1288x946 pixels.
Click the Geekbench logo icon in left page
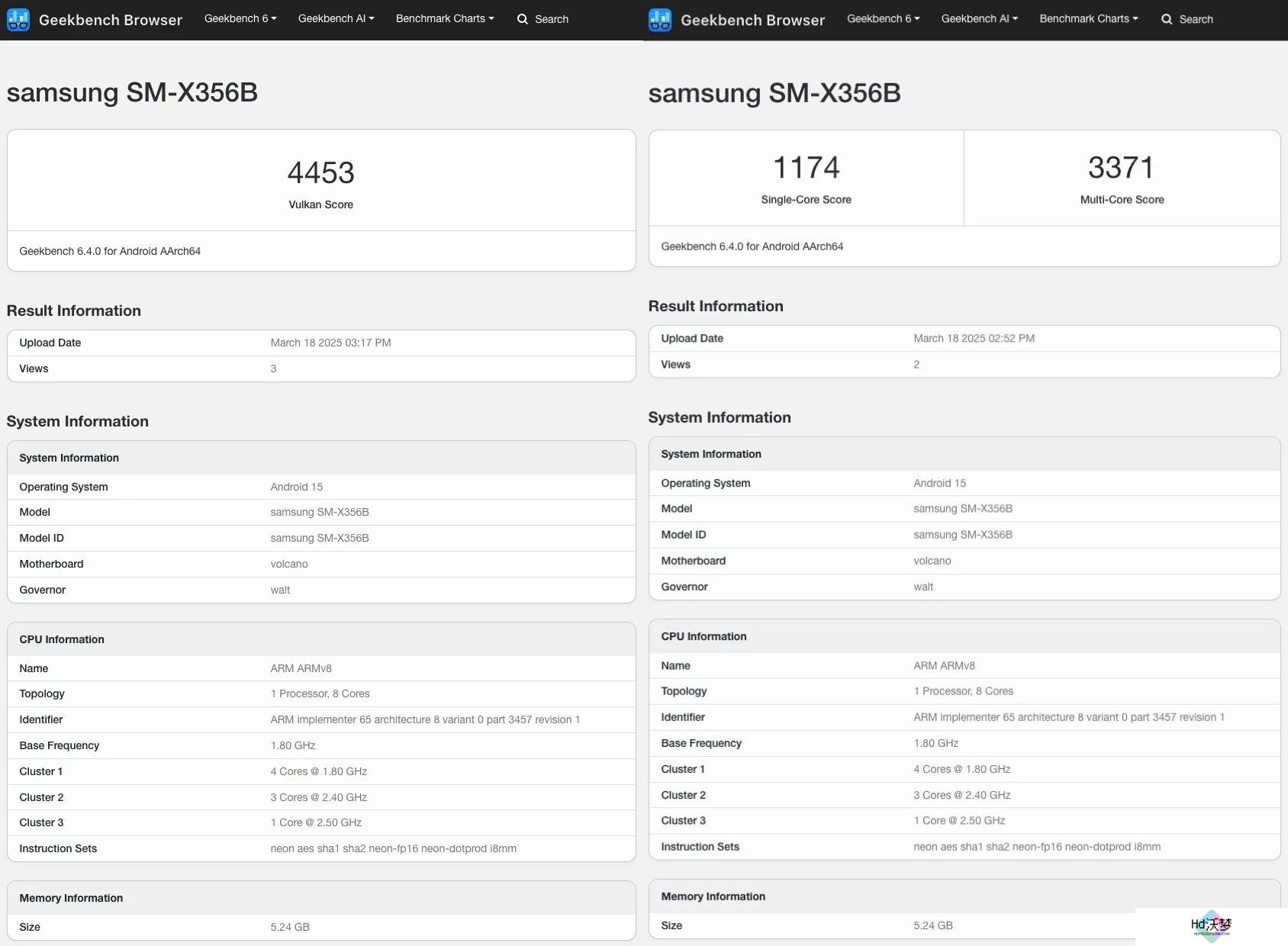[x=18, y=20]
